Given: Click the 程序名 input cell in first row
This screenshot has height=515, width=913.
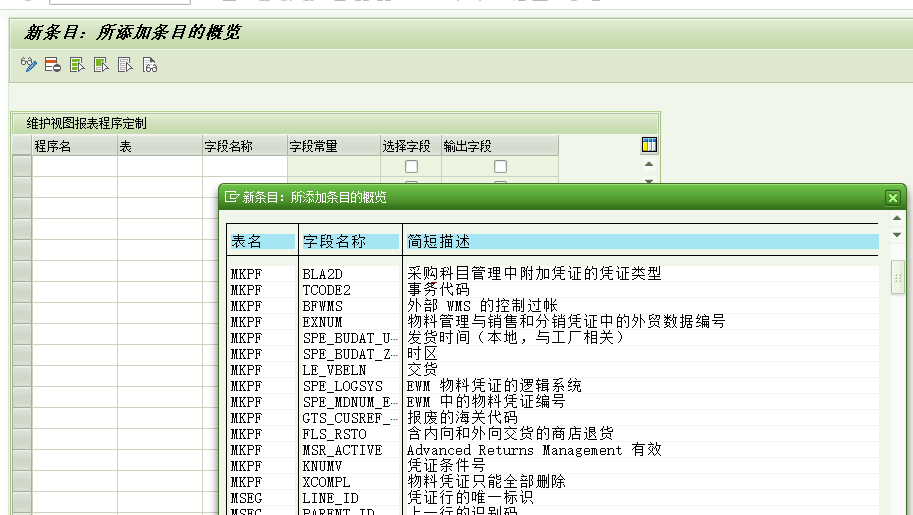Looking at the screenshot, I should coord(75,166).
